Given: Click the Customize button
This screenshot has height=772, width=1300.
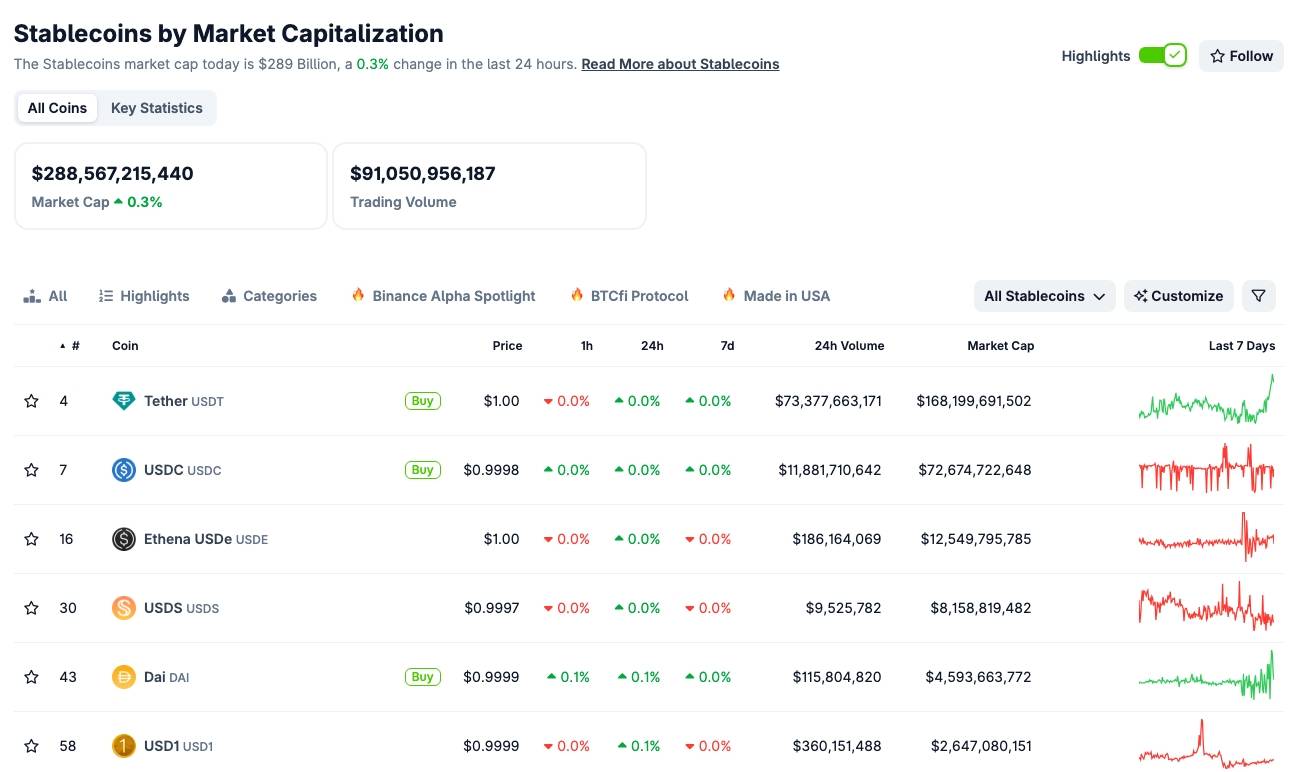Looking at the screenshot, I should coord(1179,296).
